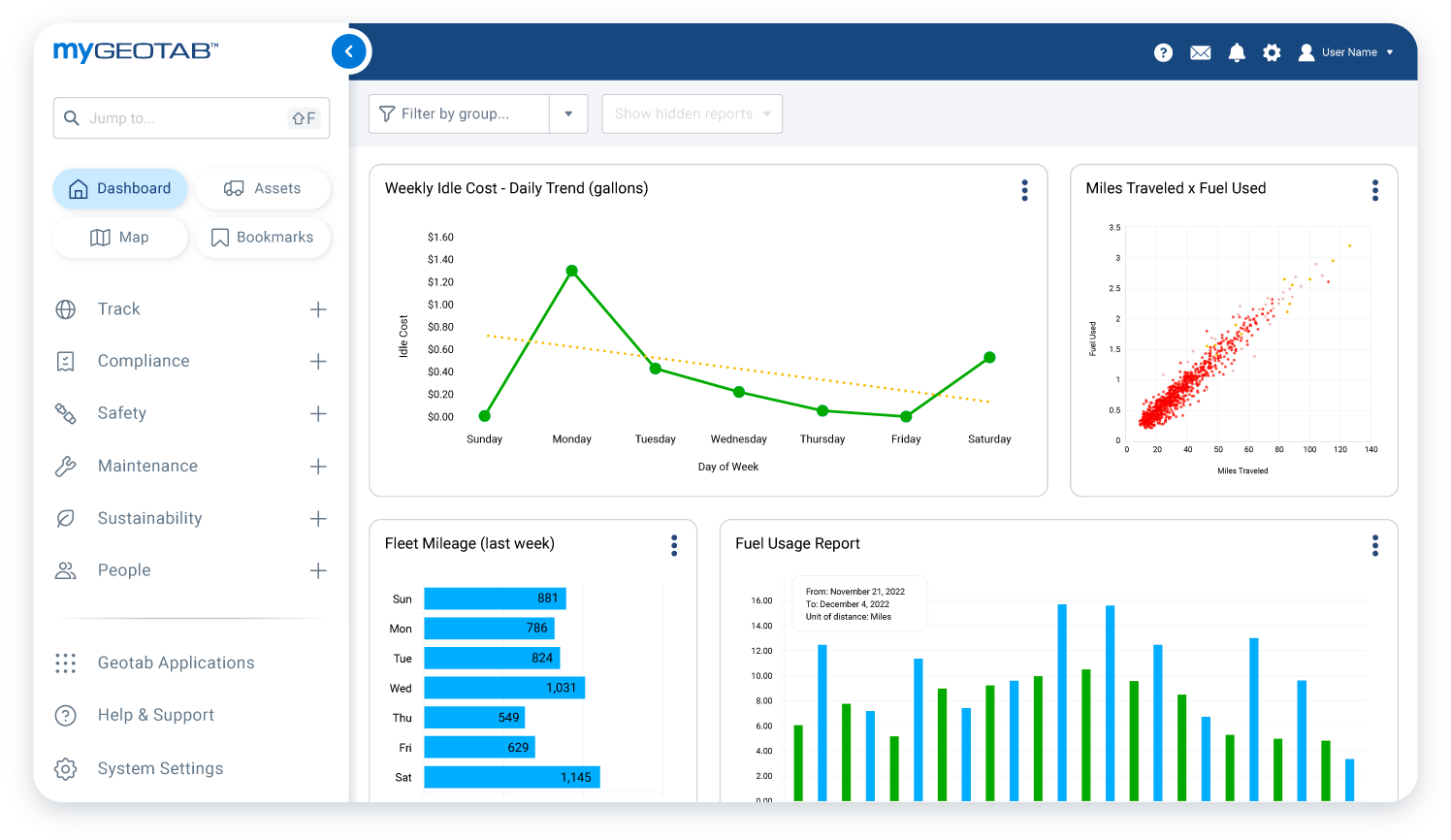
Task: Expand the Filter by group dropdown
Action: coord(568,113)
